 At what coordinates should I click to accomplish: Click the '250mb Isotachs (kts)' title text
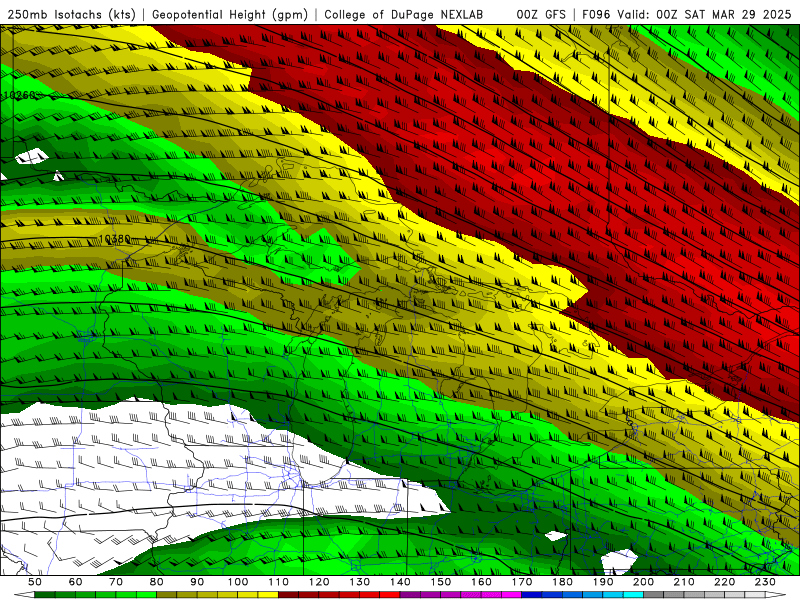(71, 15)
